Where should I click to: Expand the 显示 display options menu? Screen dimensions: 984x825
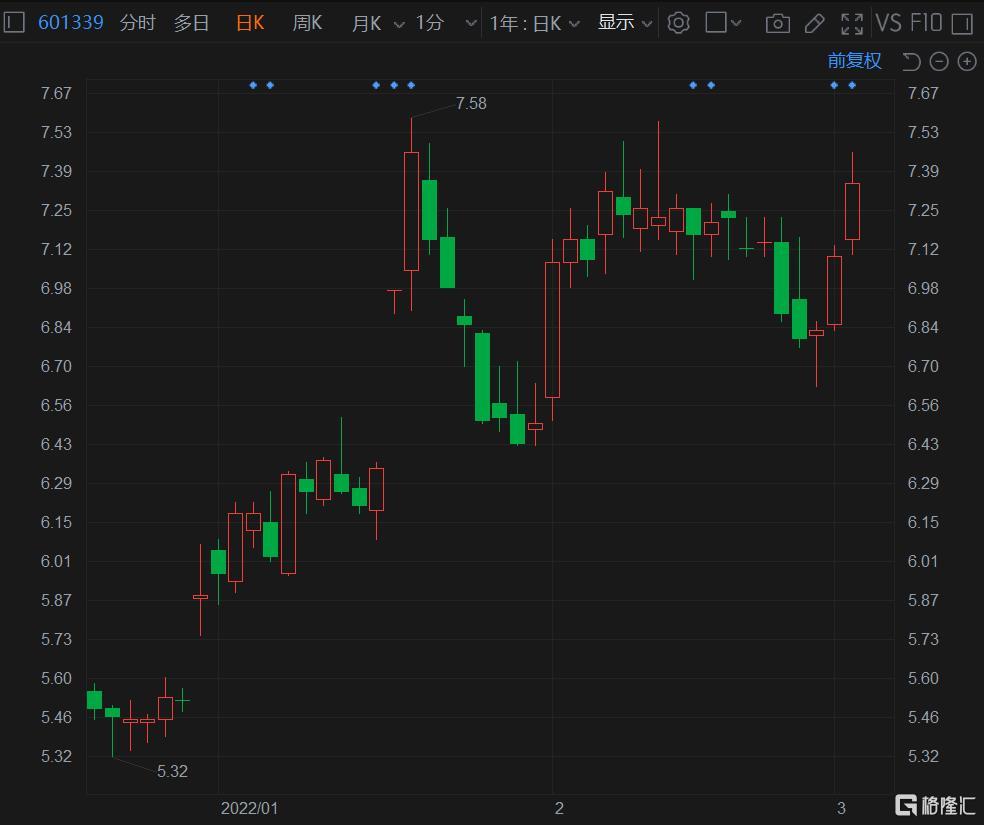(624, 23)
